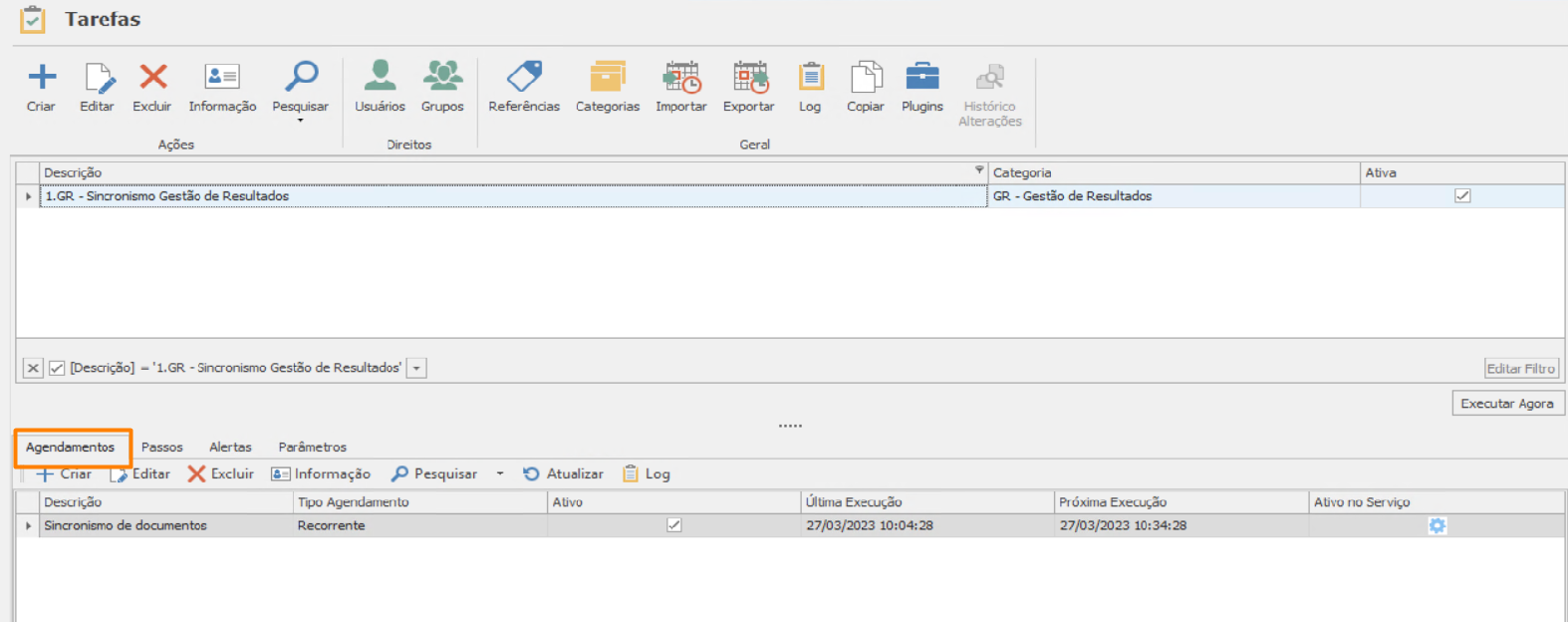
Task: Click the Exportar calendar icon
Action: click(x=750, y=77)
